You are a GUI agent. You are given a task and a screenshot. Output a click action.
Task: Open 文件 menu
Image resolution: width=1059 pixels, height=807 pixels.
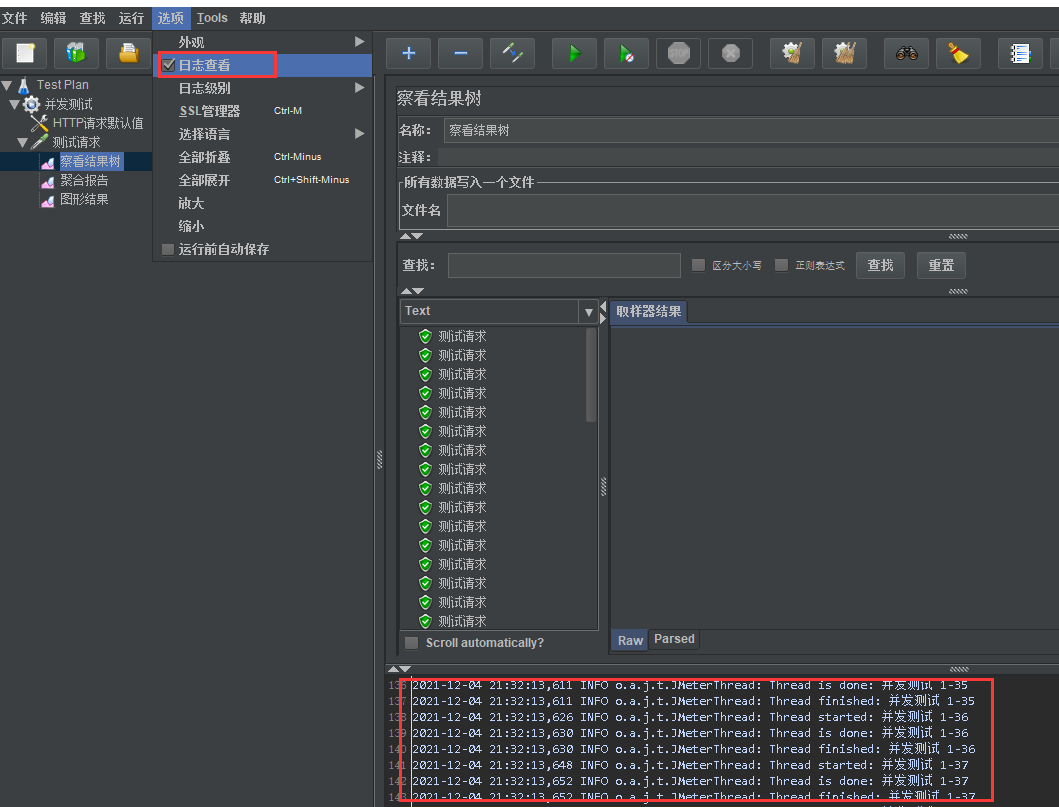[x=15, y=18]
